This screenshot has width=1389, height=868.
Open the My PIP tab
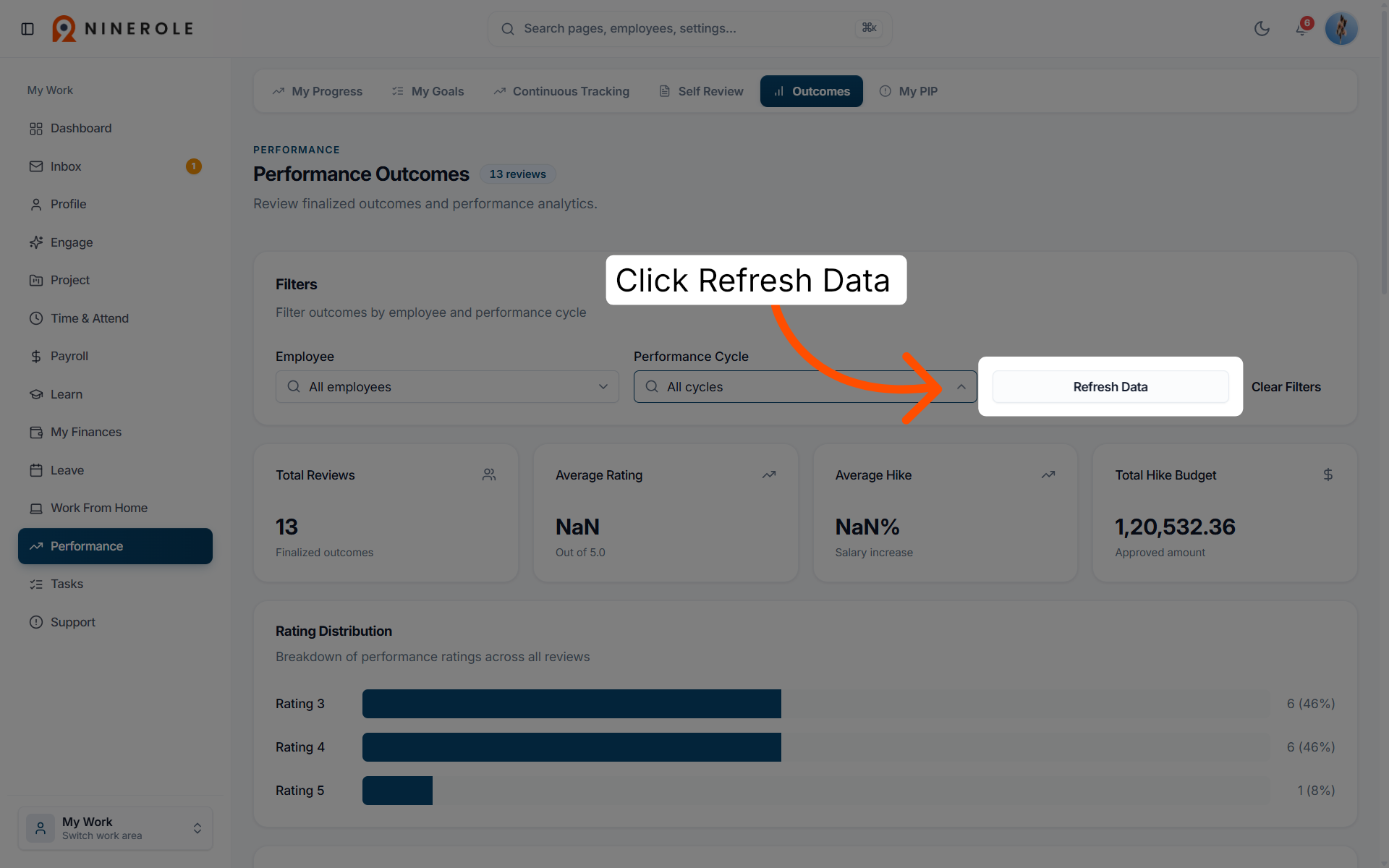[x=909, y=91]
